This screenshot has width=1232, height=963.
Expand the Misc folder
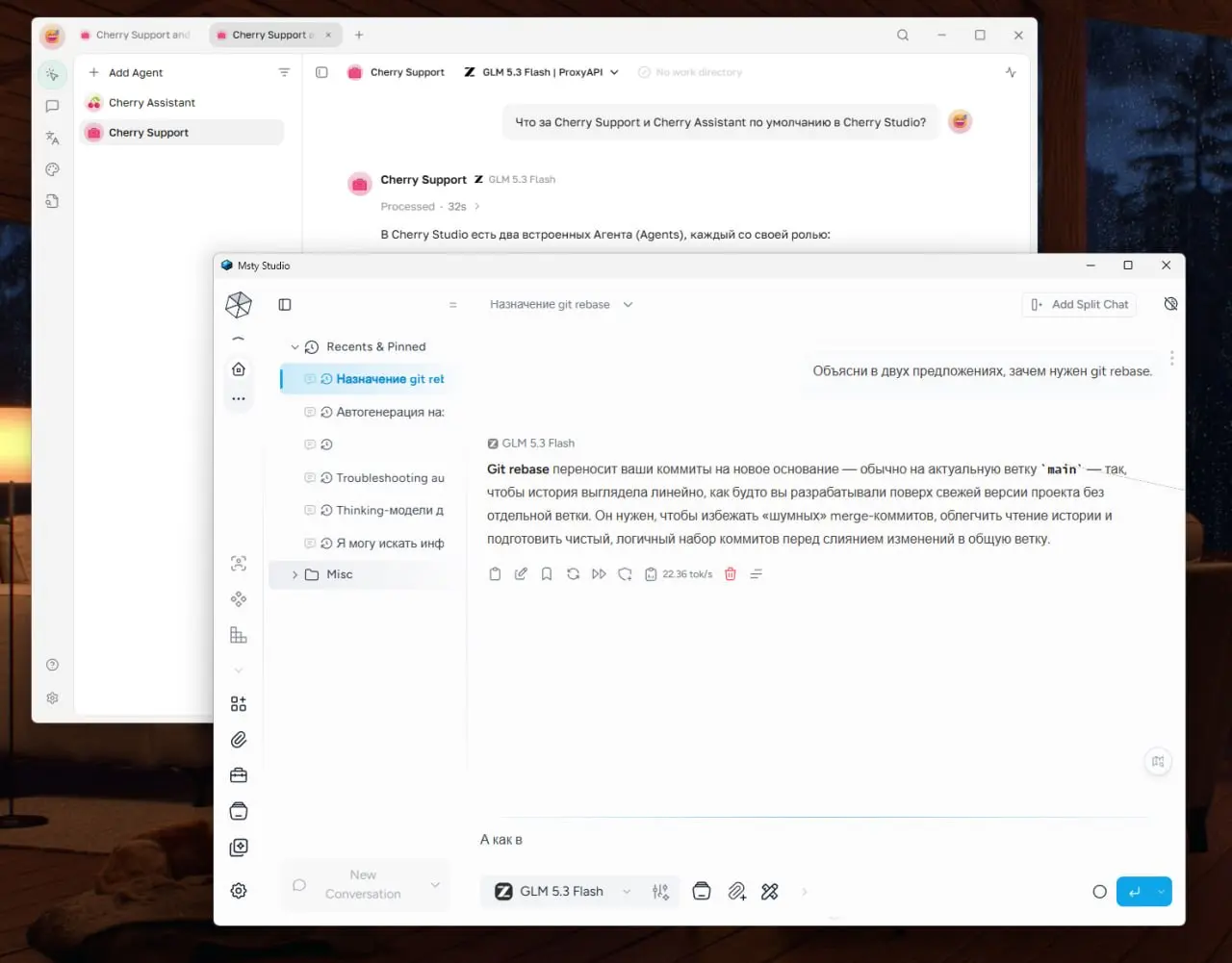pos(295,574)
